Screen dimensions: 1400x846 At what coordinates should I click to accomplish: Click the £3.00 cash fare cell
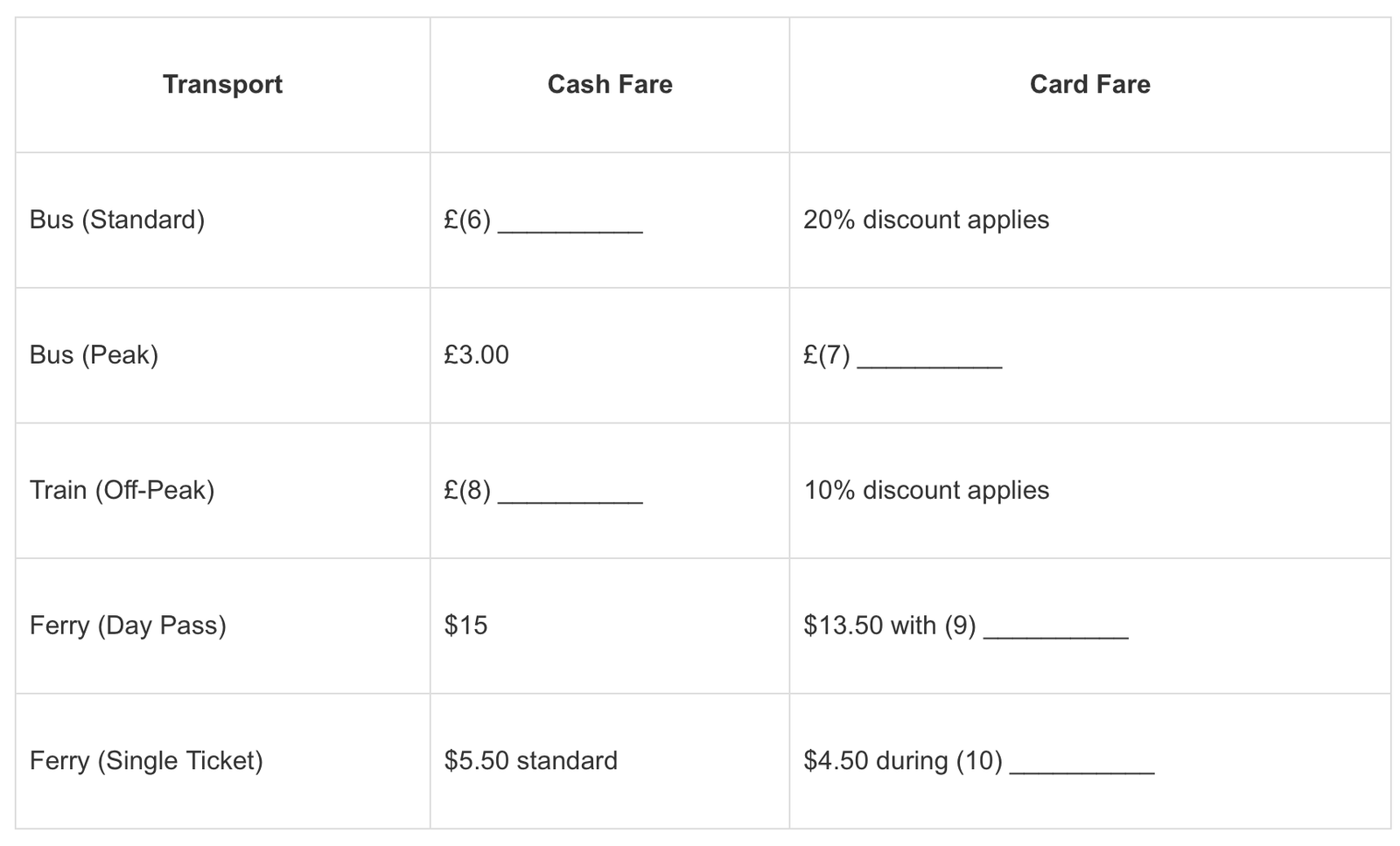[x=476, y=355]
